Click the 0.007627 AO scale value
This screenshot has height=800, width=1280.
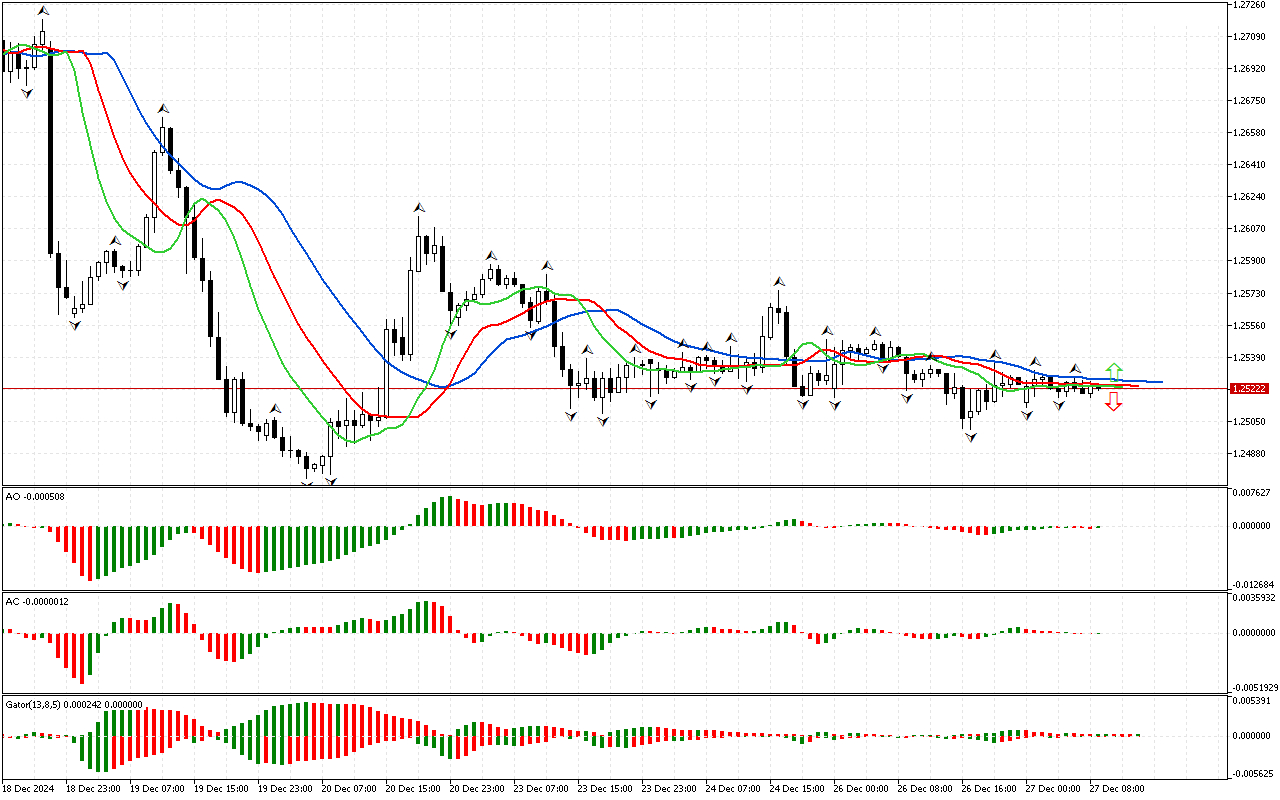[x=1252, y=492]
